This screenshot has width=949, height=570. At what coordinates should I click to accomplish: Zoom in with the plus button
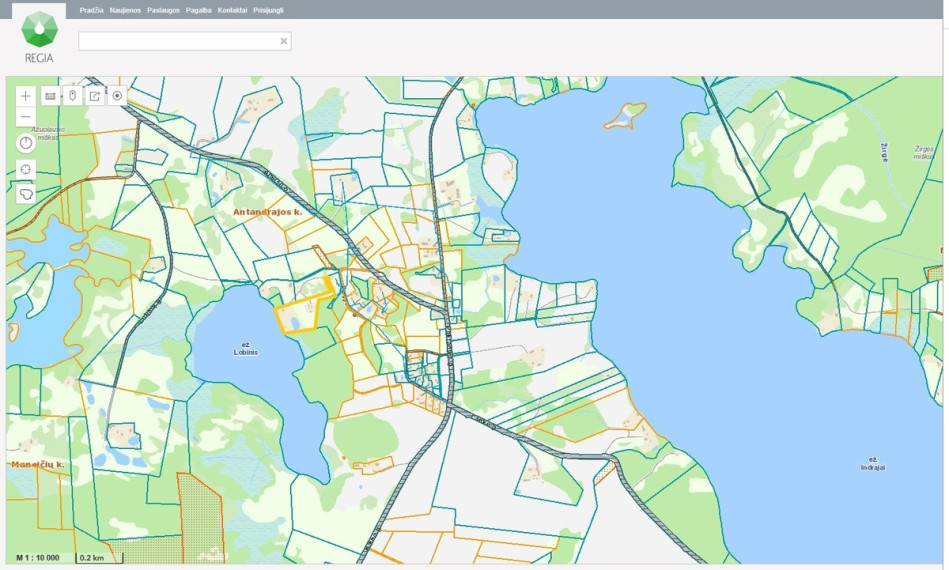coord(25,96)
